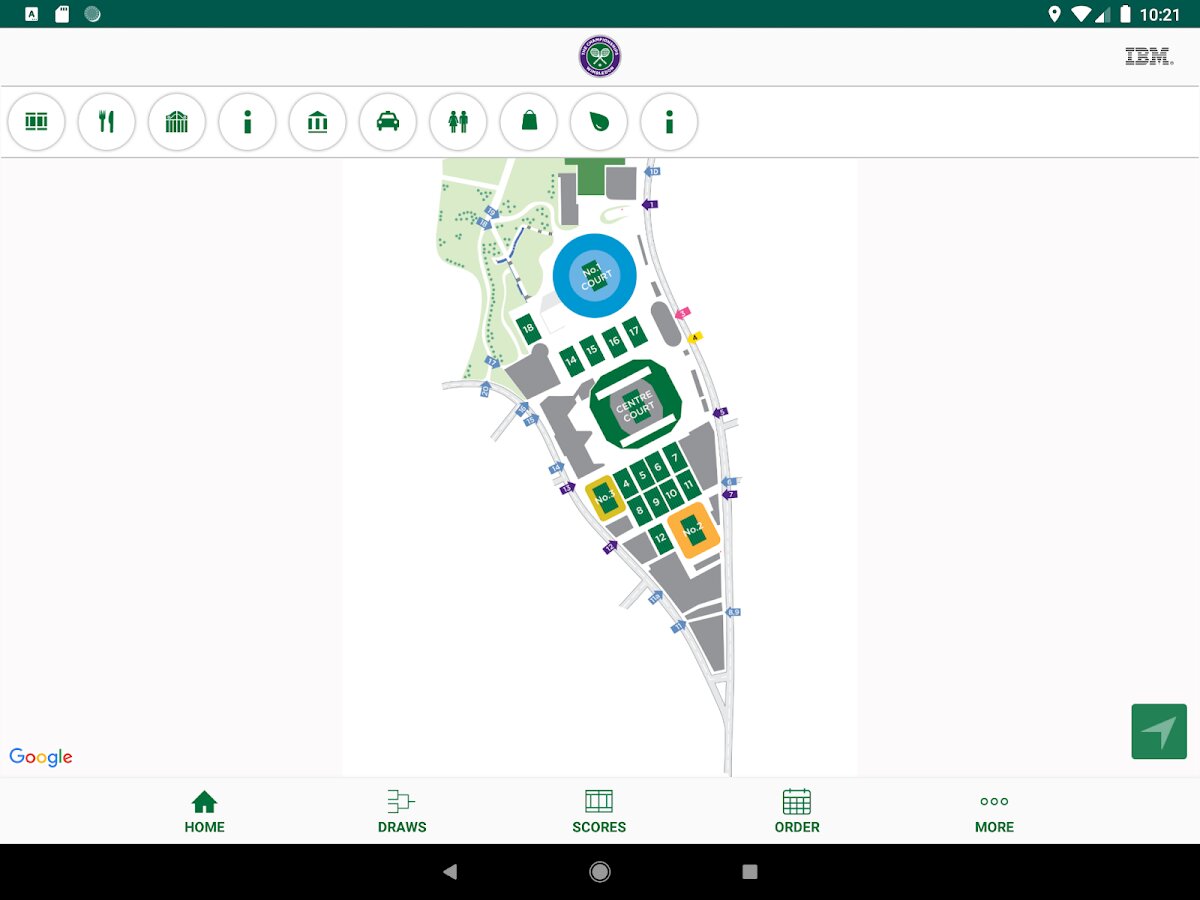Show toilets on the map
Viewport: 1200px width, 900px height.
point(458,122)
